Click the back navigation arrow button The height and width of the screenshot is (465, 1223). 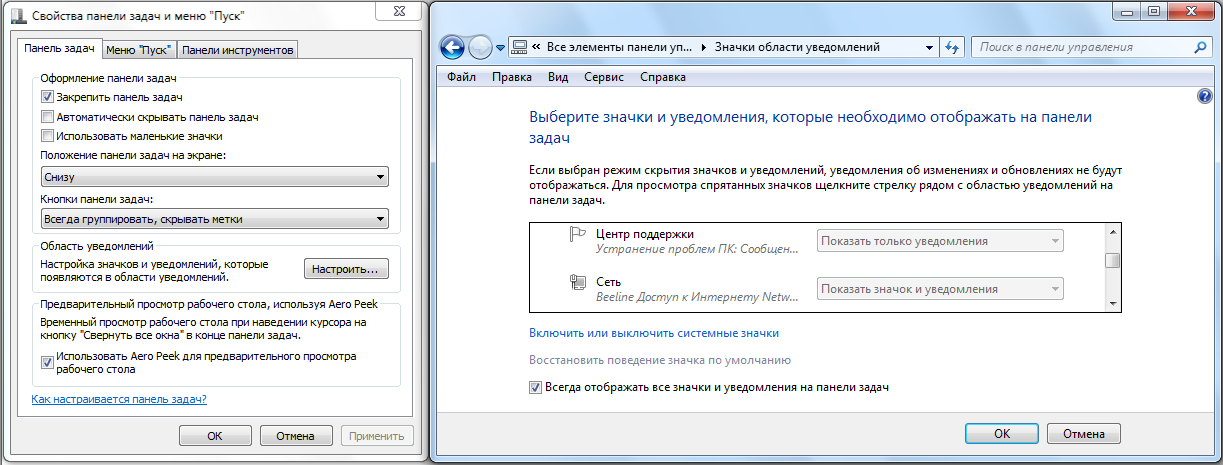click(x=452, y=47)
